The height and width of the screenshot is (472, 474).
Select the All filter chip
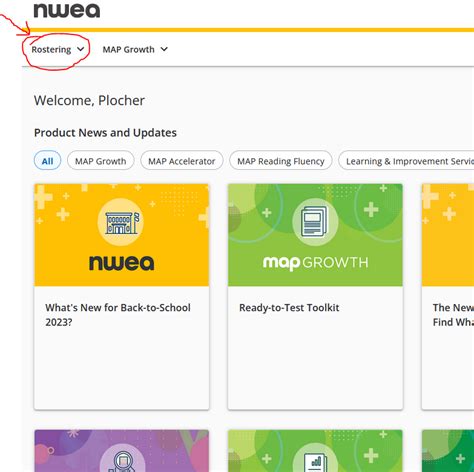tap(47, 161)
